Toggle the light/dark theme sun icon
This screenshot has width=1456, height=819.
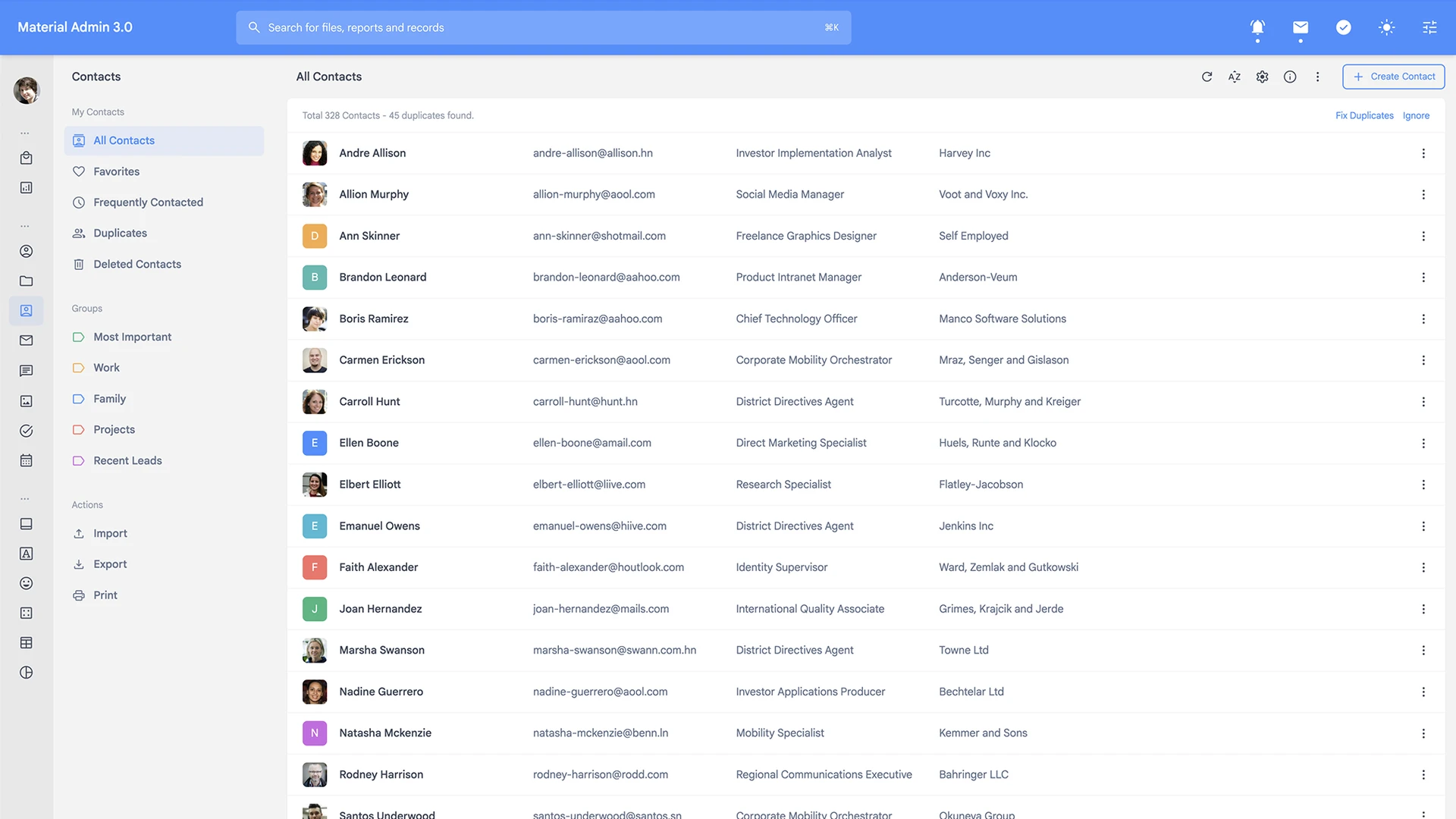tap(1386, 27)
